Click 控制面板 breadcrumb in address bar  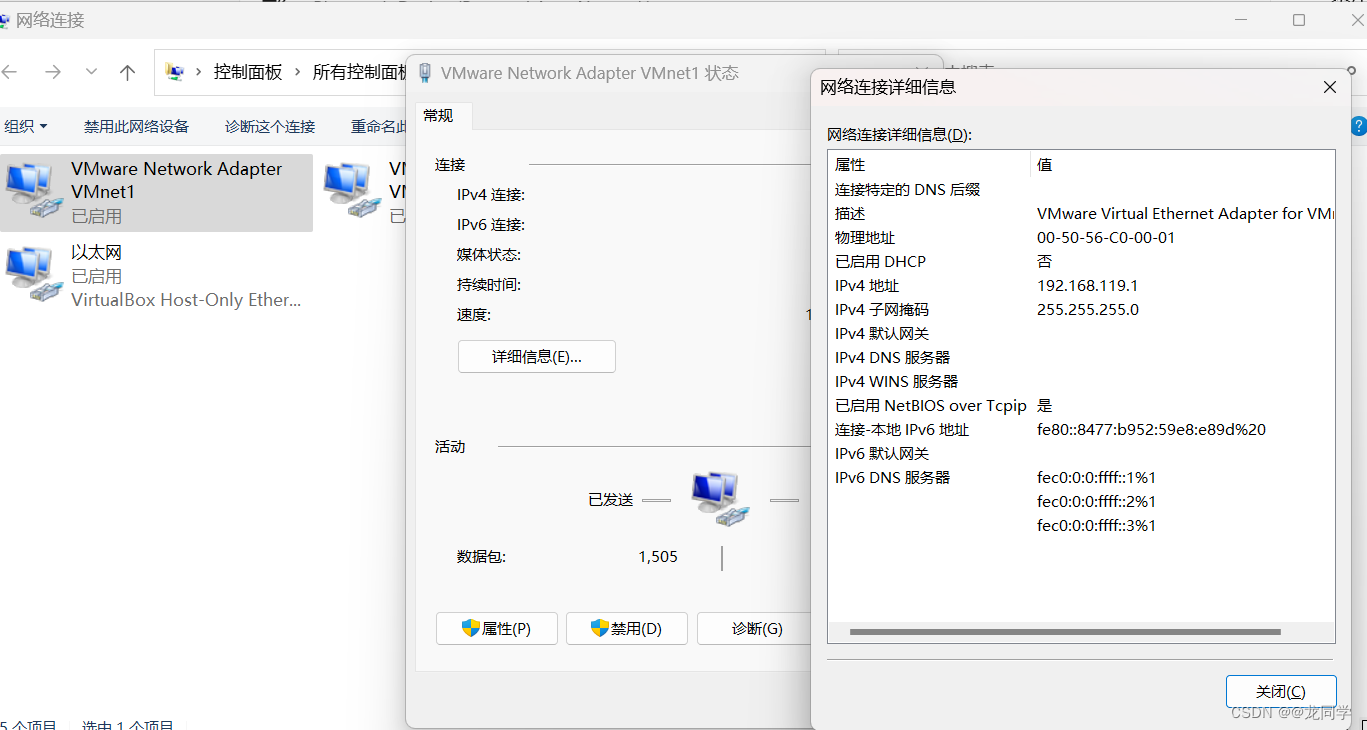248,72
